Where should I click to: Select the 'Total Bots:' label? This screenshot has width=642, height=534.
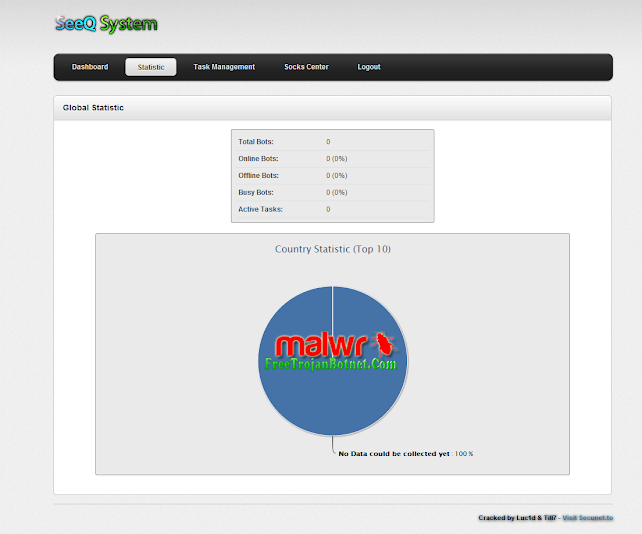(x=256, y=142)
